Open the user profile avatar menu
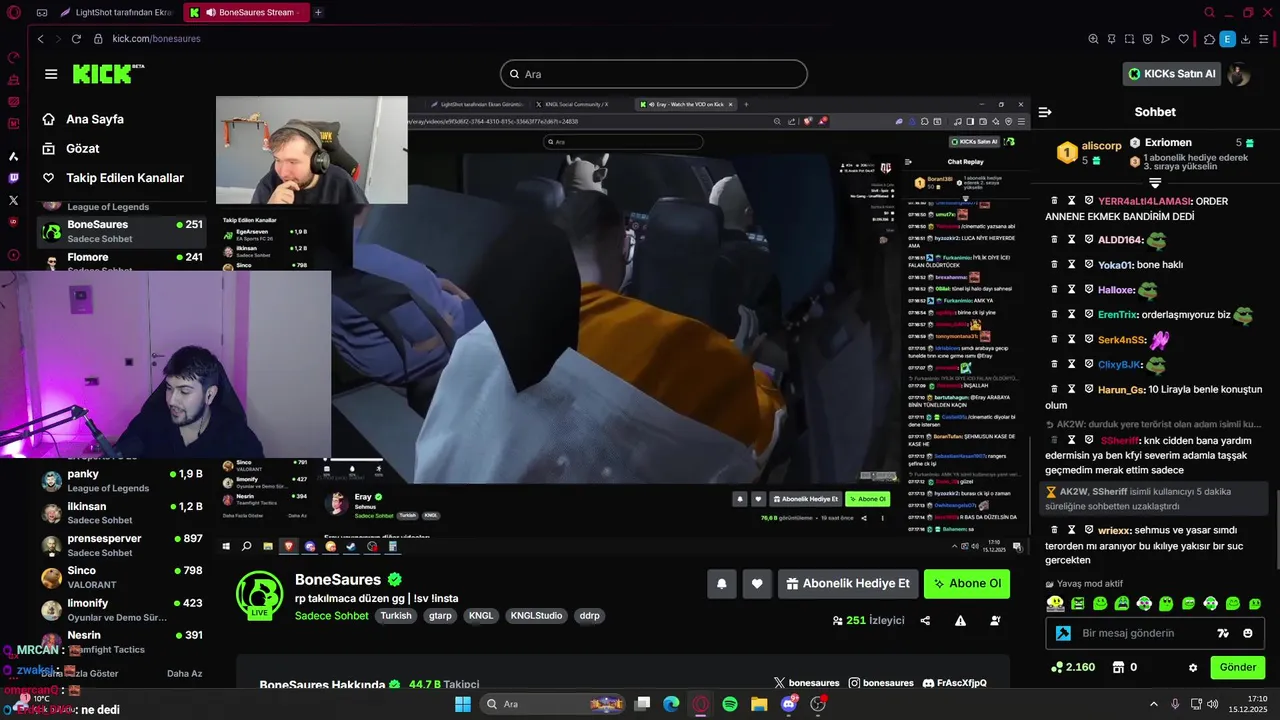This screenshot has height=720, width=1280. [1239, 74]
